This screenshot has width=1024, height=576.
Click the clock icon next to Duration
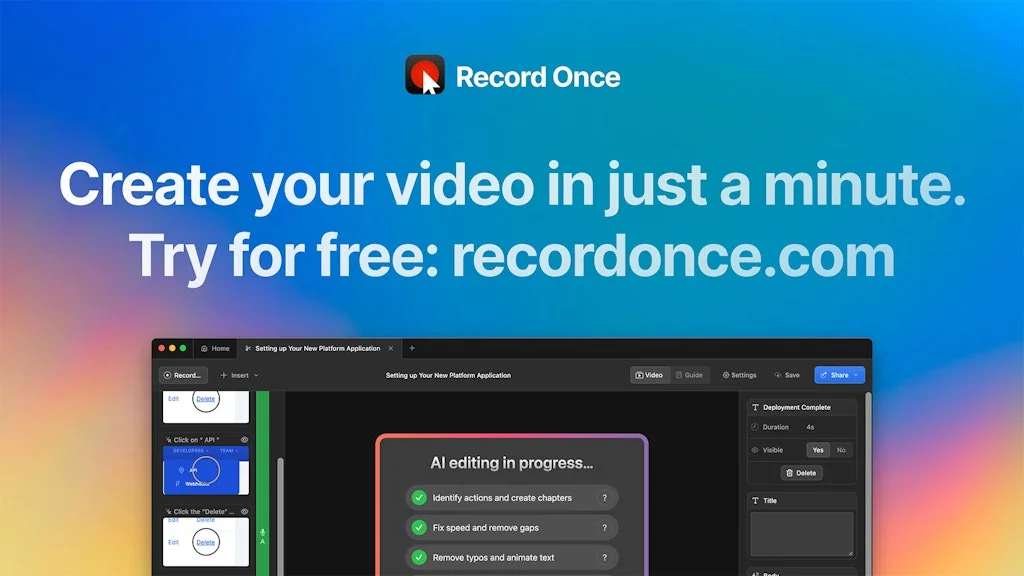pos(755,427)
